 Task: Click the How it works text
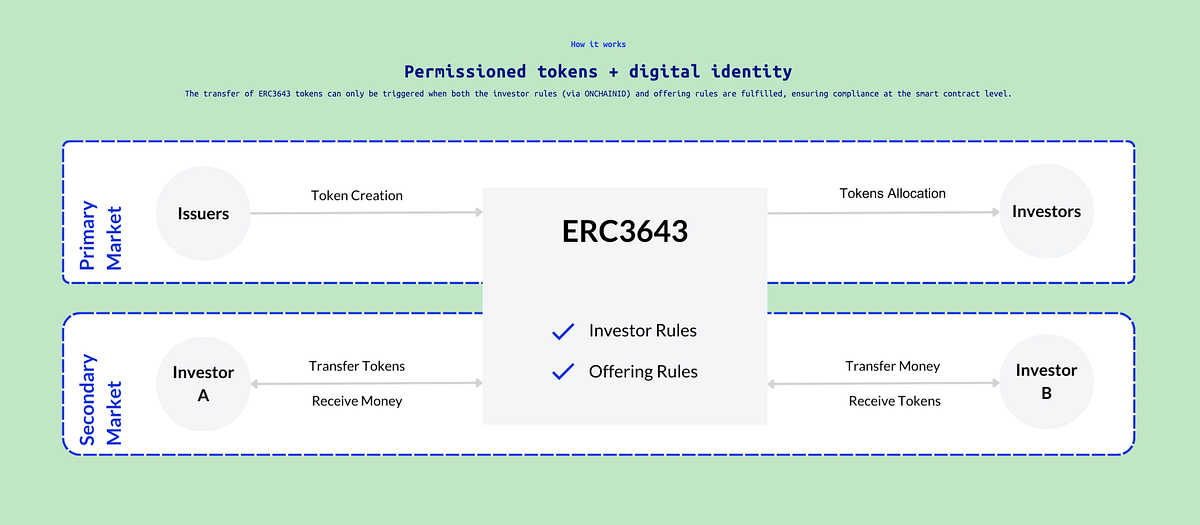tap(599, 44)
